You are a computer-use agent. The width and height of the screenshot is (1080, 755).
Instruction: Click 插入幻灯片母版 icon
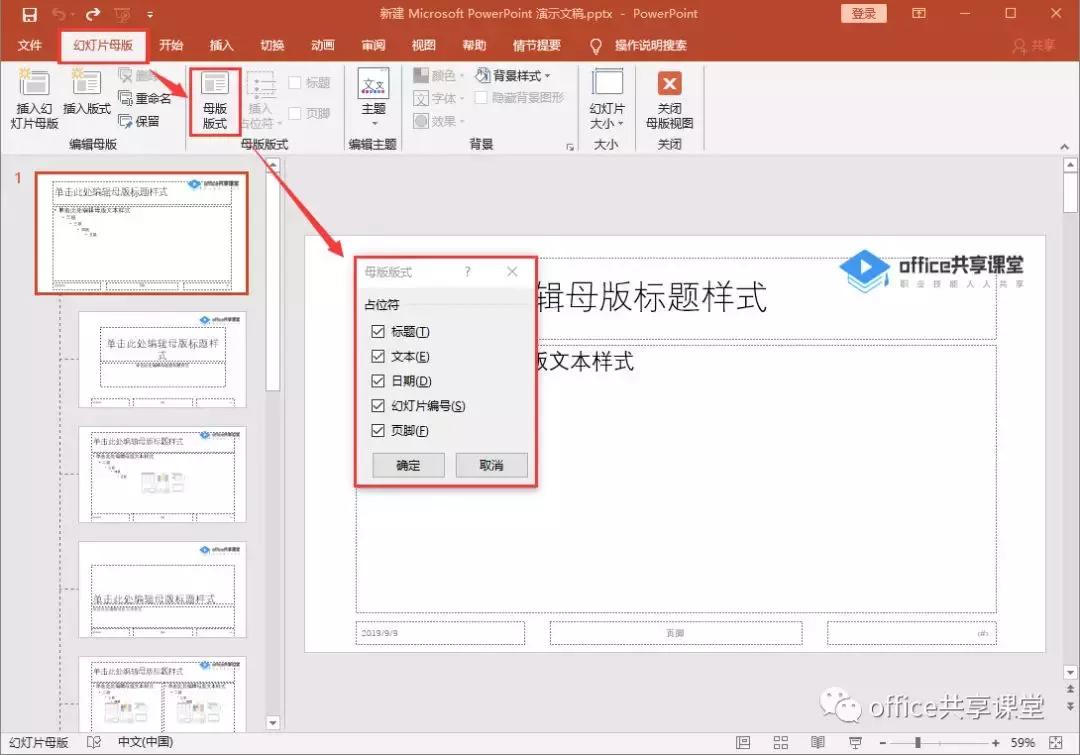point(34,100)
